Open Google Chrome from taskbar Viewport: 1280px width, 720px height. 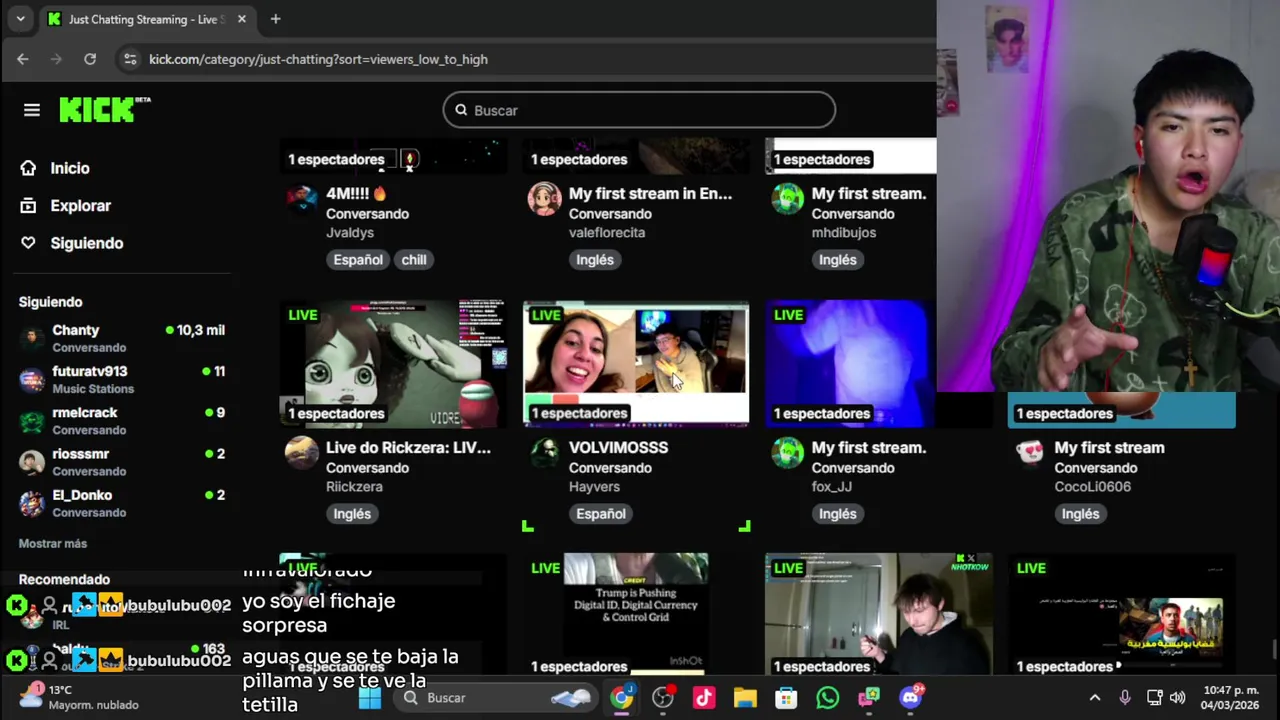click(622, 697)
